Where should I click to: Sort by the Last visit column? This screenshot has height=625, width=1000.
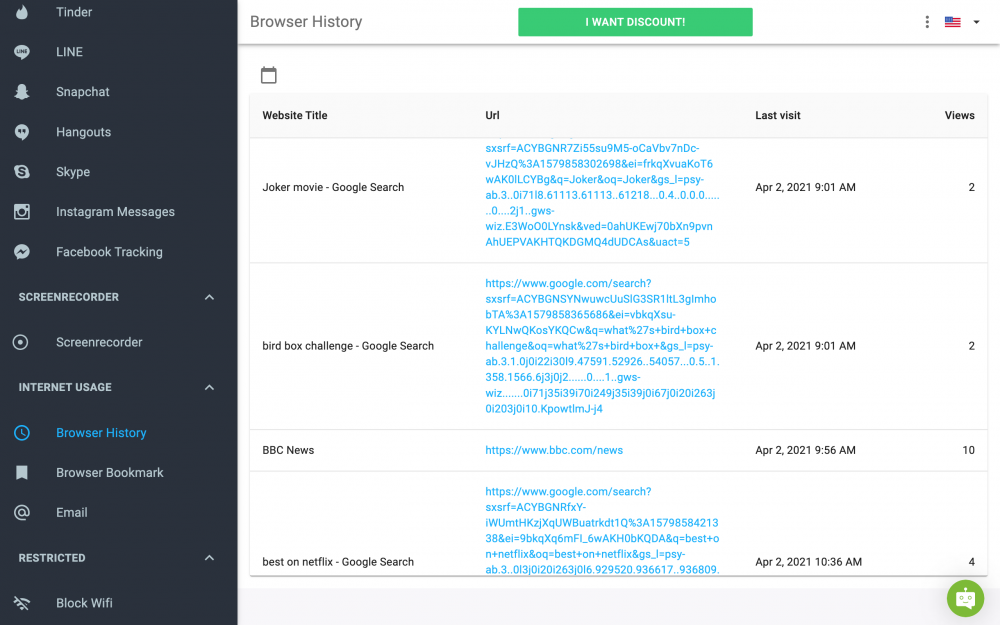coord(777,115)
